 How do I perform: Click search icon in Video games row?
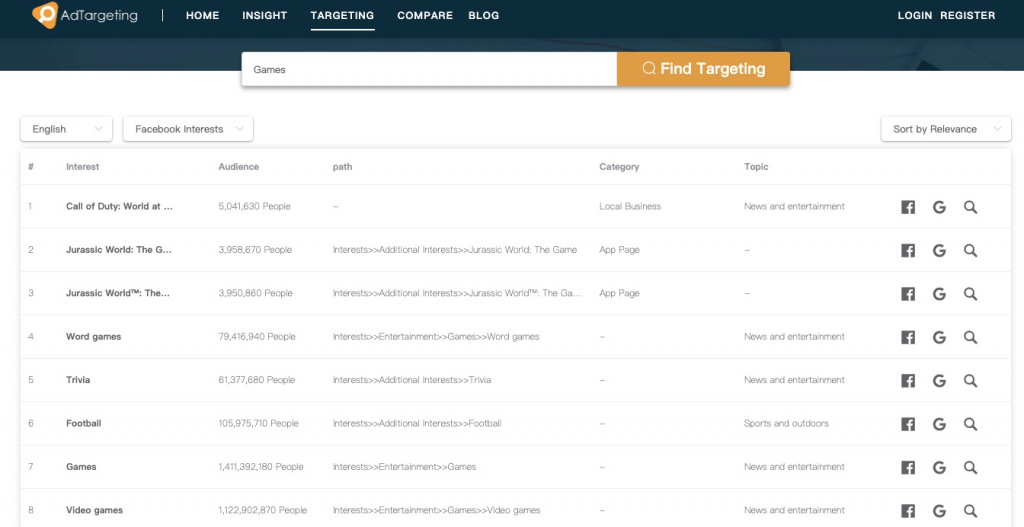tap(970, 511)
